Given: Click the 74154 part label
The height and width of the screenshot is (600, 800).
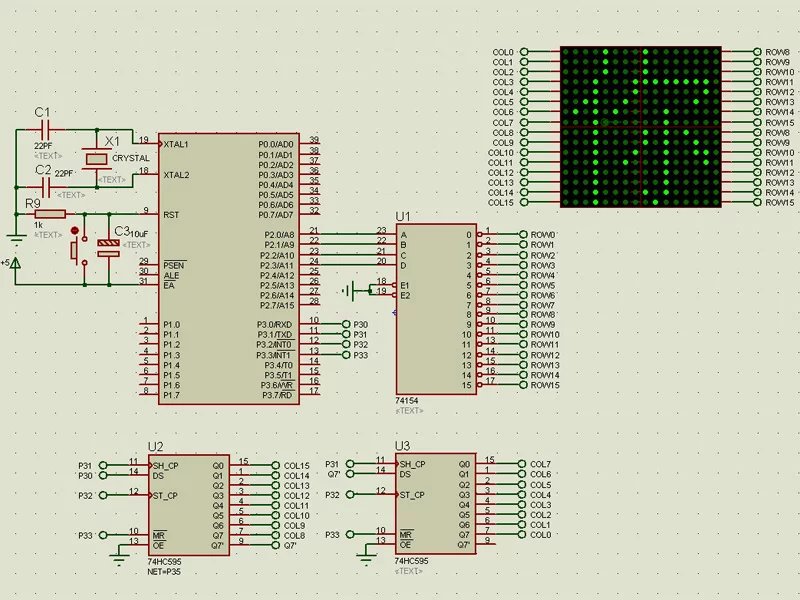Looking at the screenshot, I should tap(407, 401).
